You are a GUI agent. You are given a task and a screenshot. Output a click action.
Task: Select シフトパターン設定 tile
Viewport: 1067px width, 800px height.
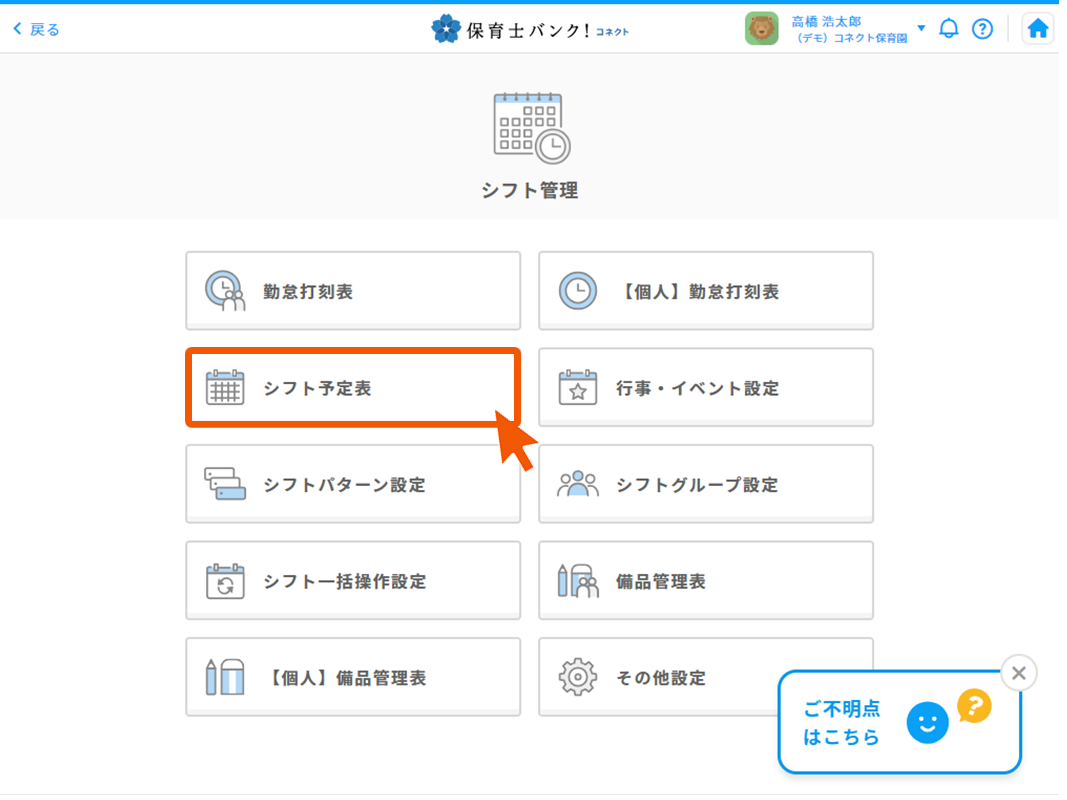352,485
